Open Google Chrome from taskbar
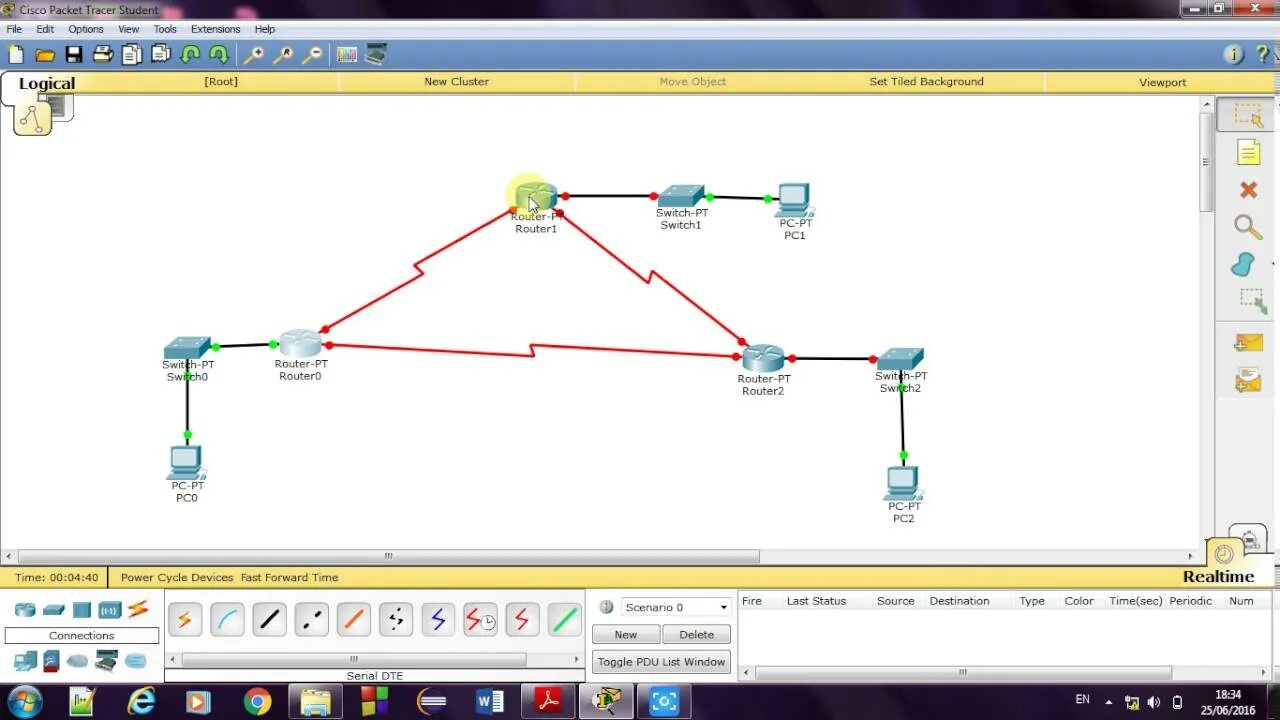The image size is (1280, 720). [x=257, y=702]
